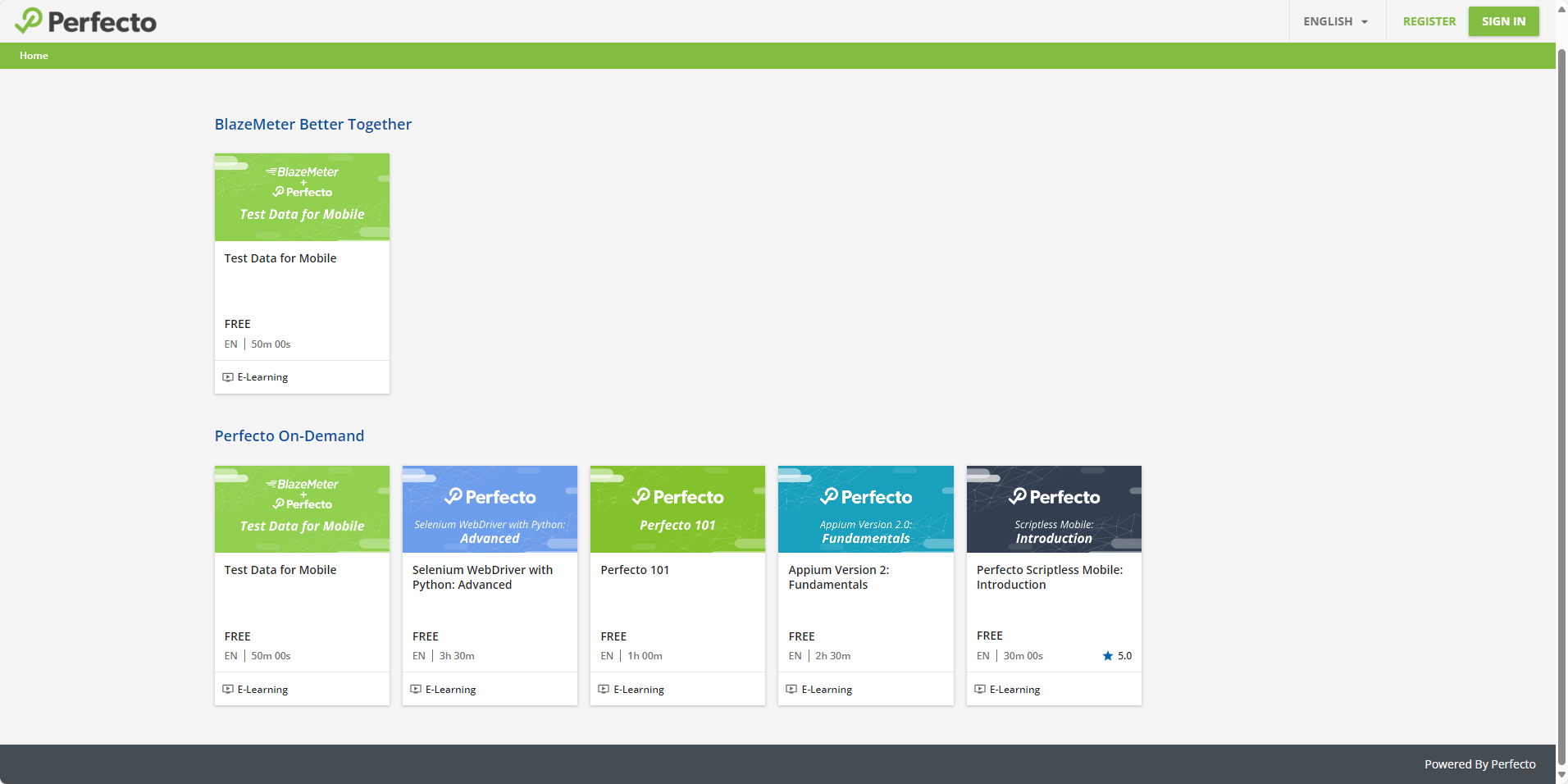The height and width of the screenshot is (784, 1568).
Task: Open BlazeMeter Better Together section heading
Action: pos(312,125)
